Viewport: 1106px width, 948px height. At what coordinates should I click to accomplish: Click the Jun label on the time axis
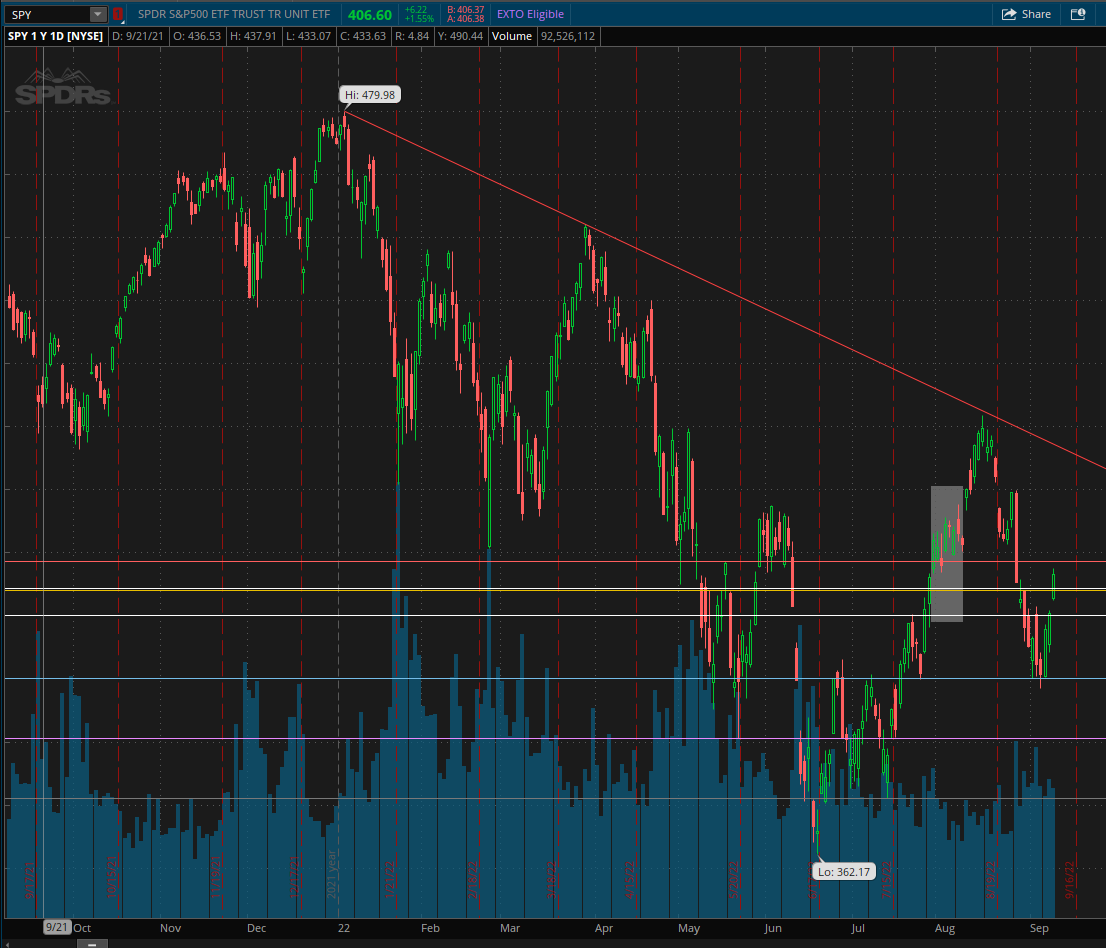coord(772,928)
